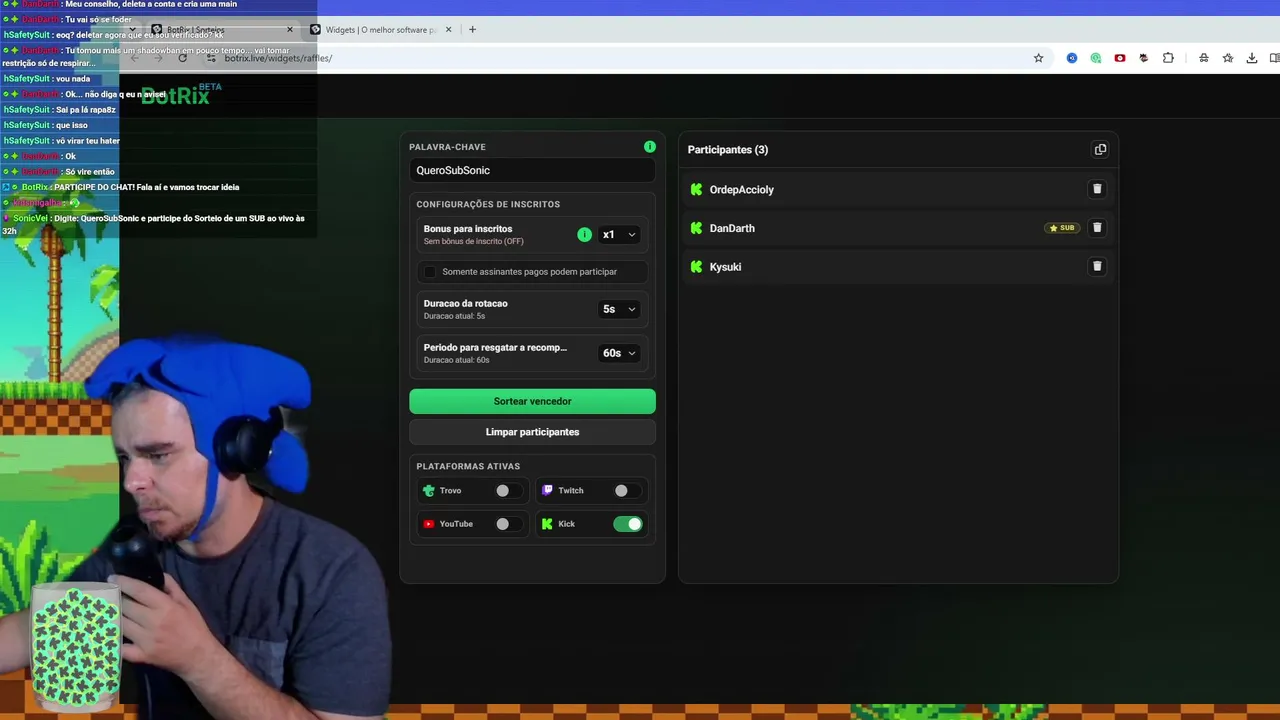Click the Twitch platform icon
Screen dimensions: 1280x720
(x=547, y=491)
